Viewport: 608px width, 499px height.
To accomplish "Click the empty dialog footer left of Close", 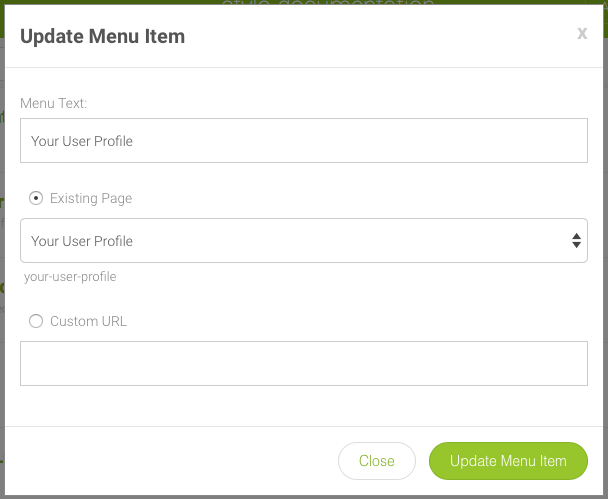I will pos(170,461).
